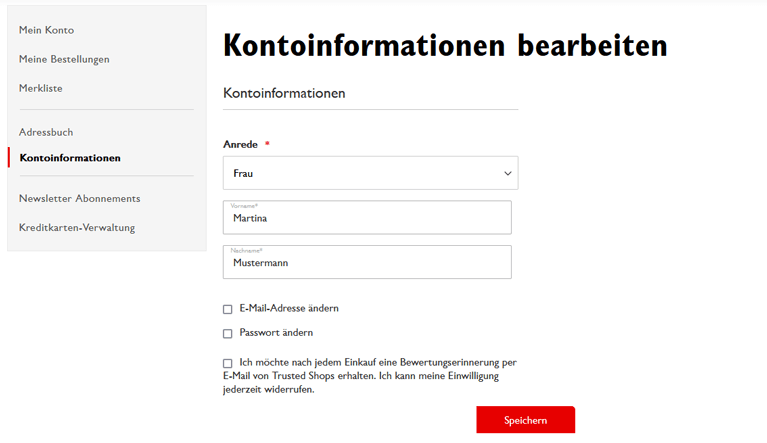Click the Anrede field label
767x443 pixels.
point(240,144)
